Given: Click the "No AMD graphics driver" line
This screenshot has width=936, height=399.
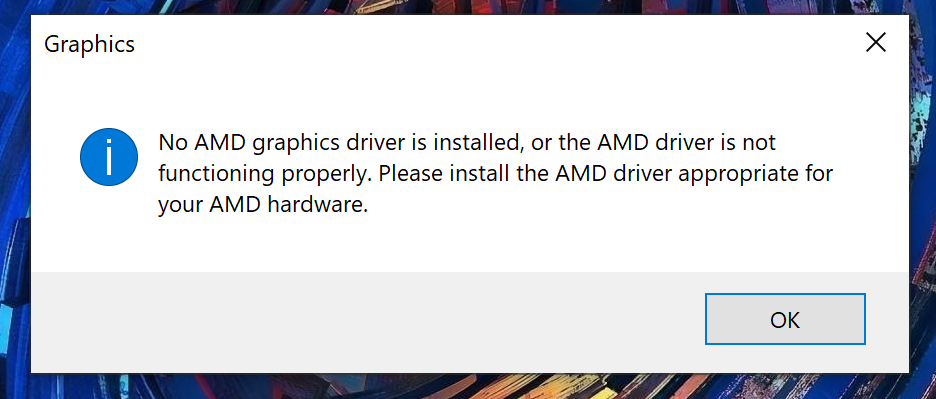Looking at the screenshot, I should click(x=466, y=142).
